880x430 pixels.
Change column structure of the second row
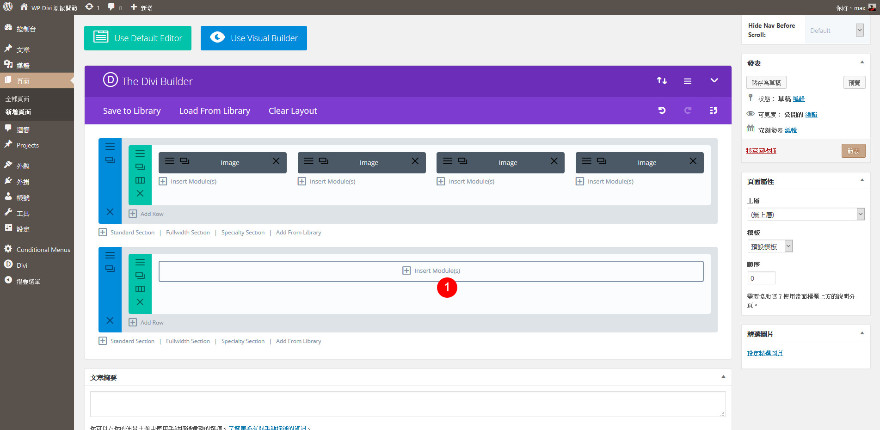[140, 289]
